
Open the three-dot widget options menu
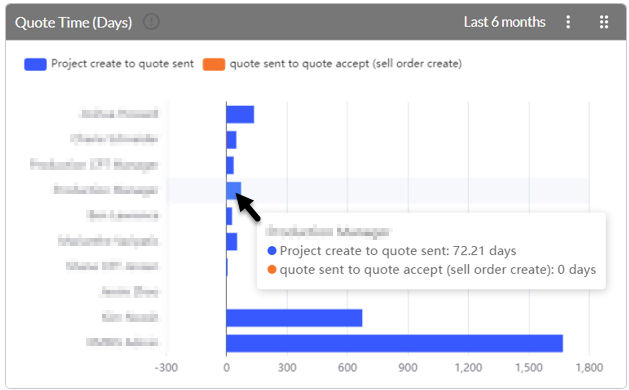pos(568,22)
